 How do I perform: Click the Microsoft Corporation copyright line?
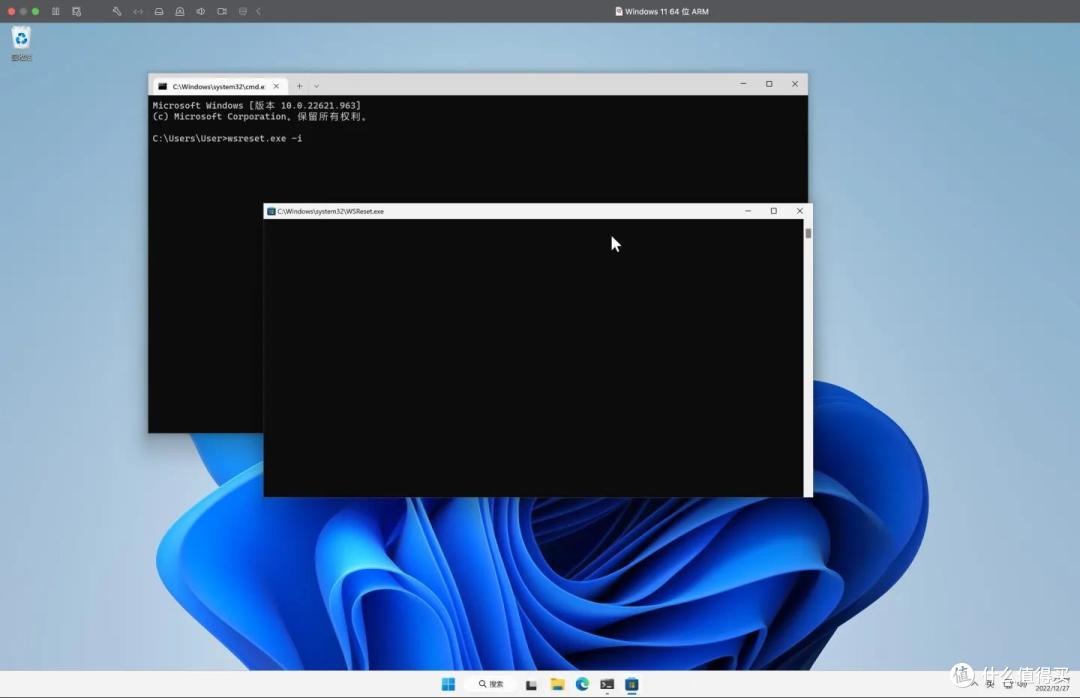click(260, 116)
